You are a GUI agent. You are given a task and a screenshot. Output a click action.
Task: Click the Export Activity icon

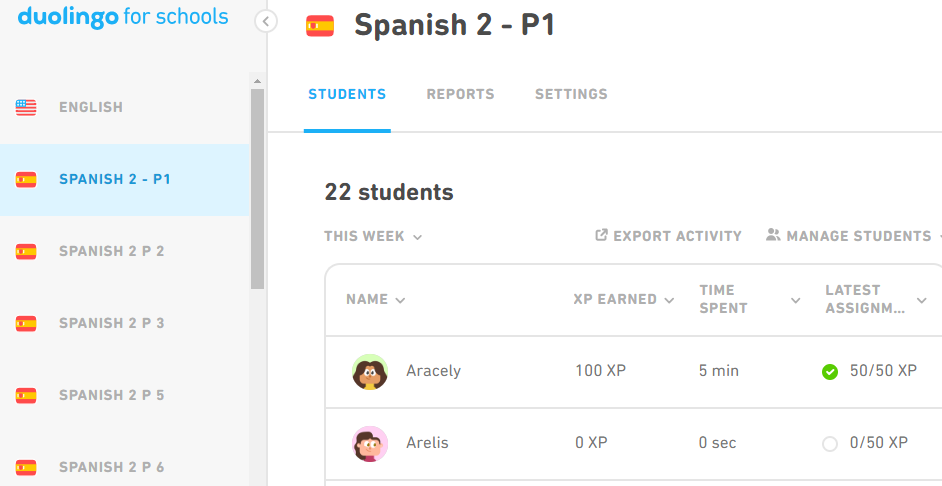point(601,235)
